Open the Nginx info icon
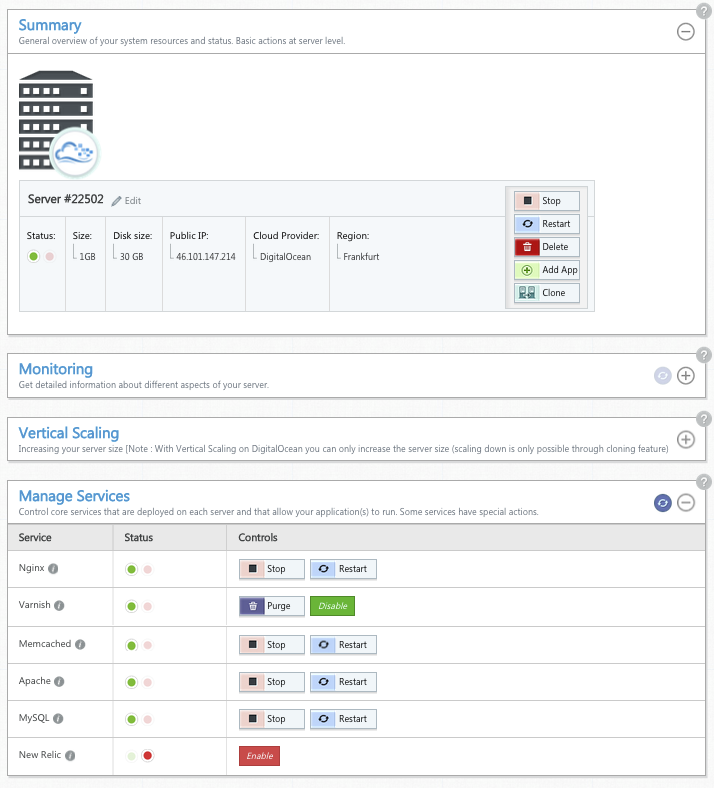The height and width of the screenshot is (788, 714). point(53,568)
